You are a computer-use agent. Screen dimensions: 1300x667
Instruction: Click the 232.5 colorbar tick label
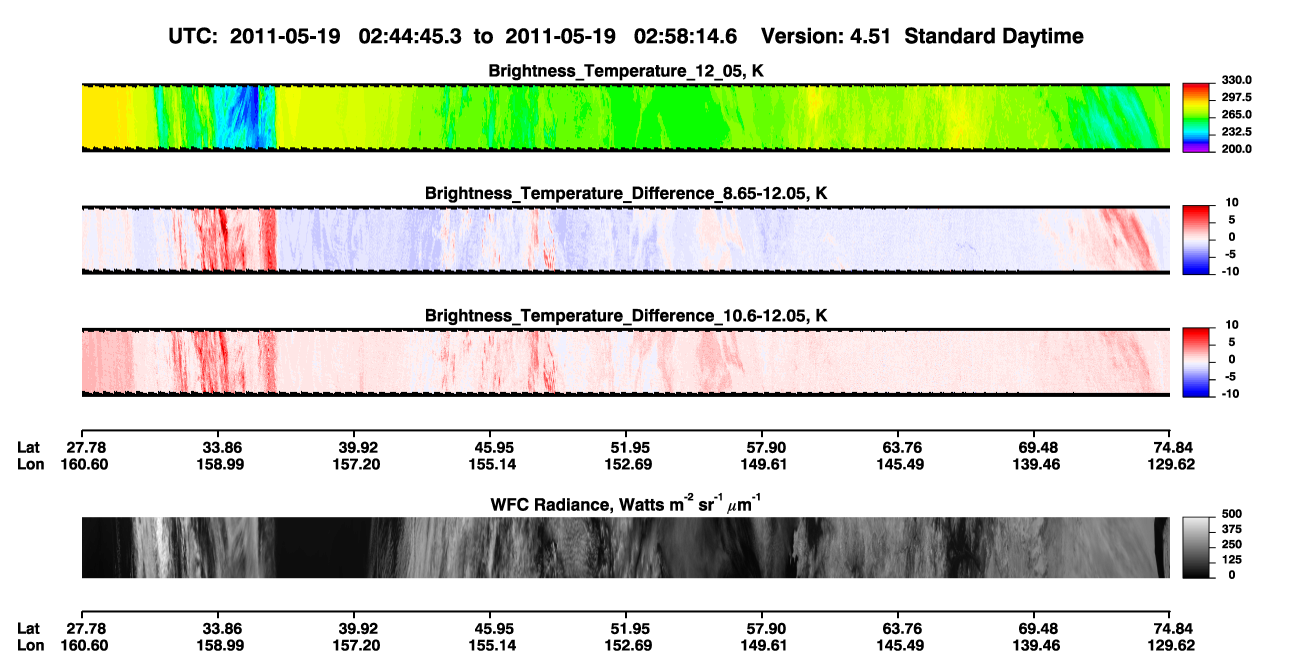click(1236, 131)
